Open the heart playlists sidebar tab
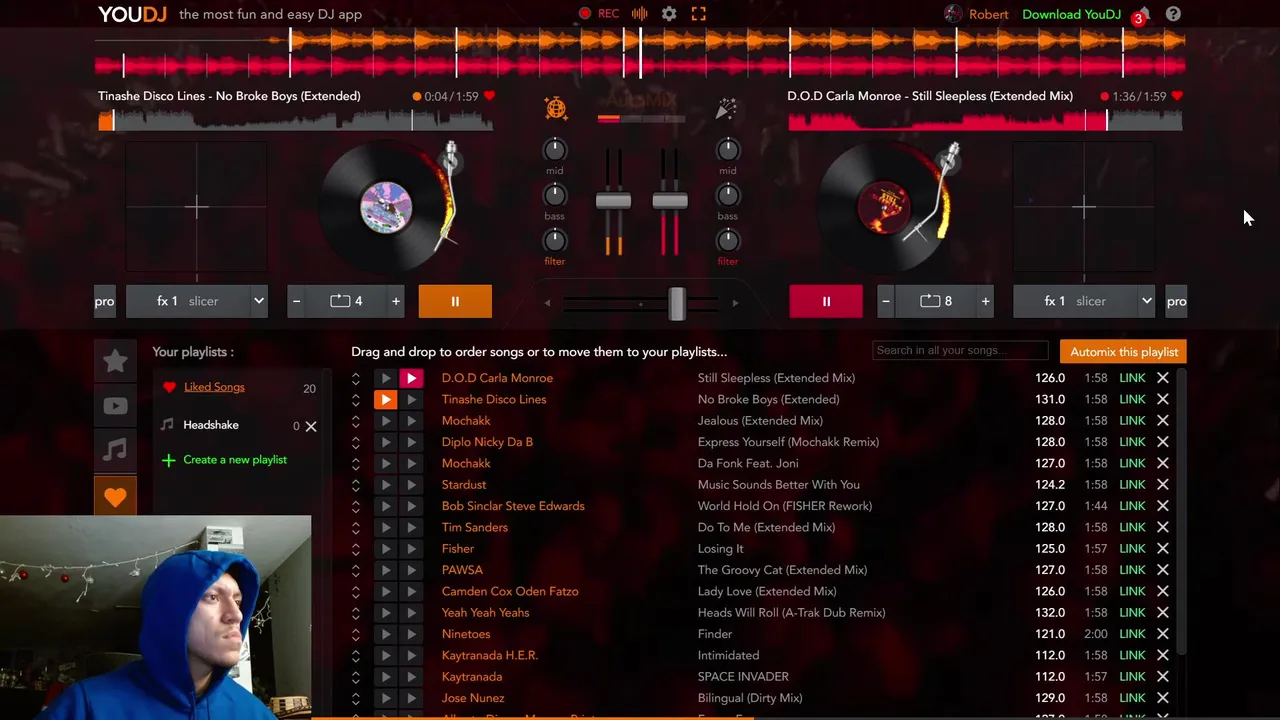 115,496
